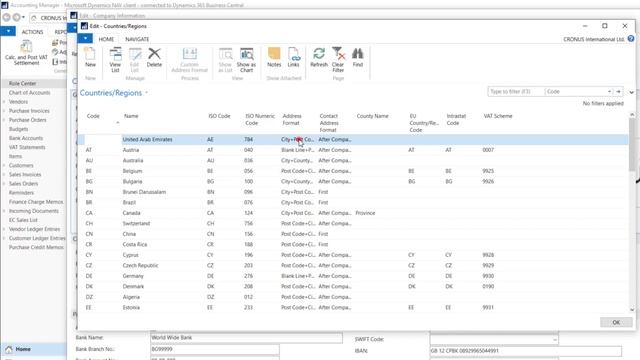Click in Type to filter field
This screenshot has width=640, height=360.
click(516, 91)
